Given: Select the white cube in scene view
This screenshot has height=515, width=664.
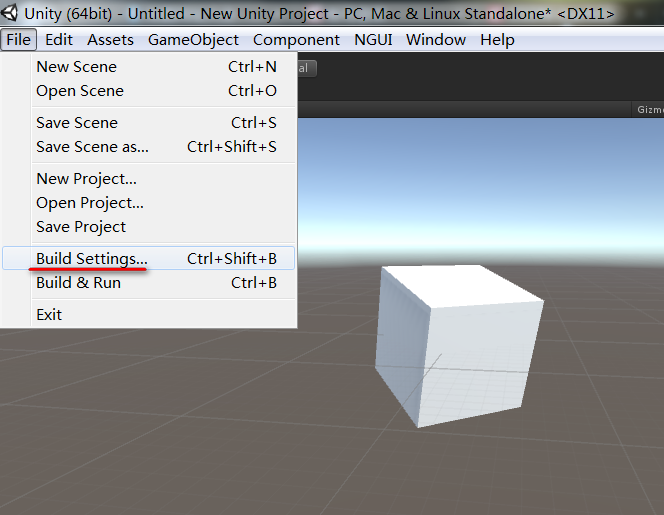Looking at the screenshot, I should (457, 345).
